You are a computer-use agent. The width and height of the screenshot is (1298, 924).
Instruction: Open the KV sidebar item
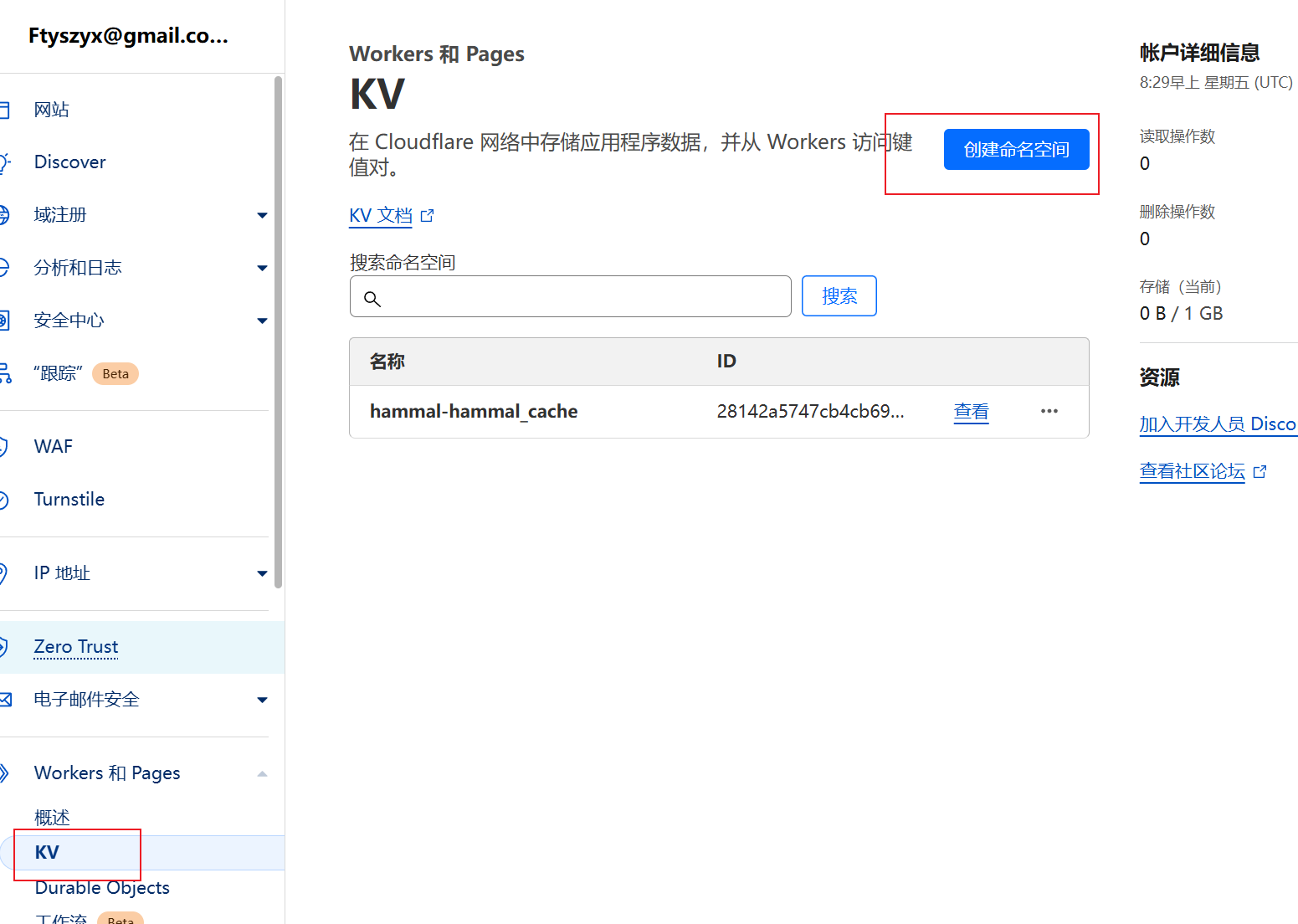pyautogui.click(x=47, y=853)
